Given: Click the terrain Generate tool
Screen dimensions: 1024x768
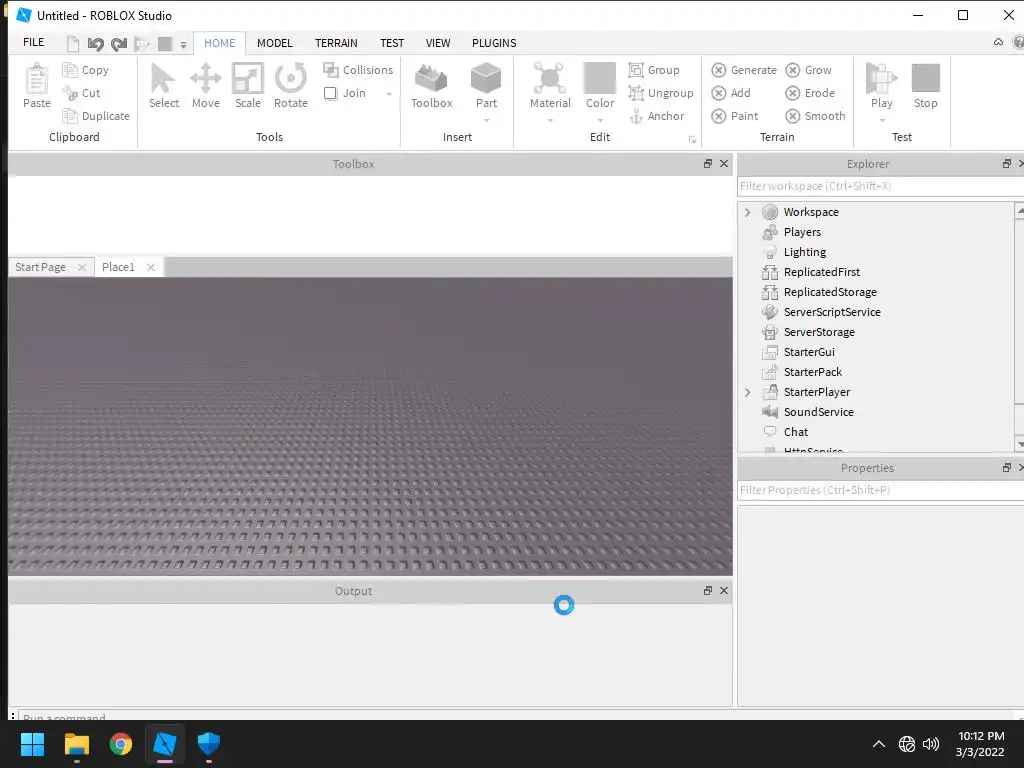Looking at the screenshot, I should [744, 70].
